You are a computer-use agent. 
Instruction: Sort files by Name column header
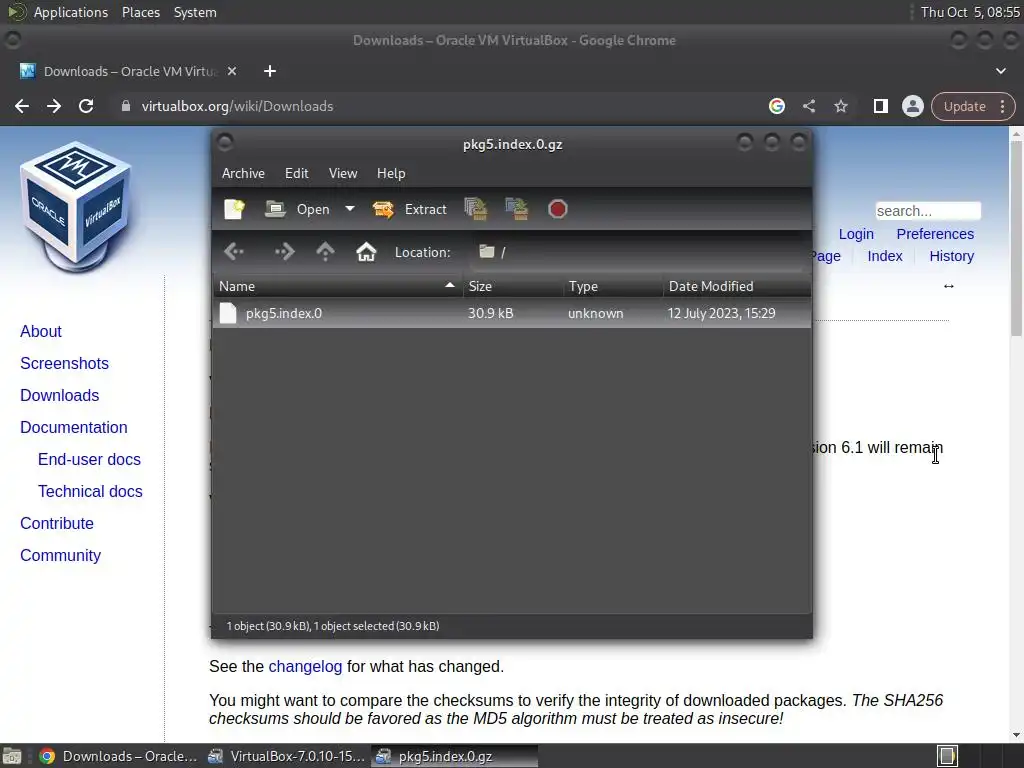(x=338, y=286)
